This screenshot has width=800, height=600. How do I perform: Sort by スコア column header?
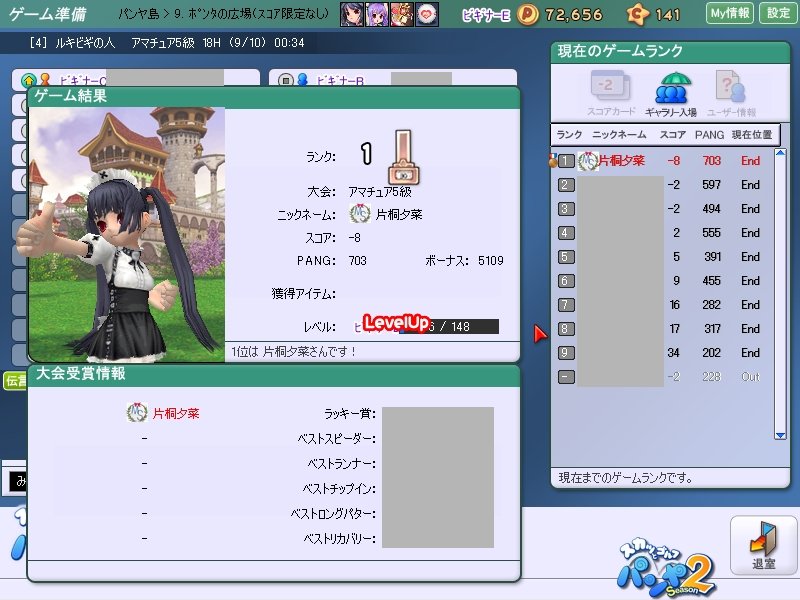(x=672, y=135)
